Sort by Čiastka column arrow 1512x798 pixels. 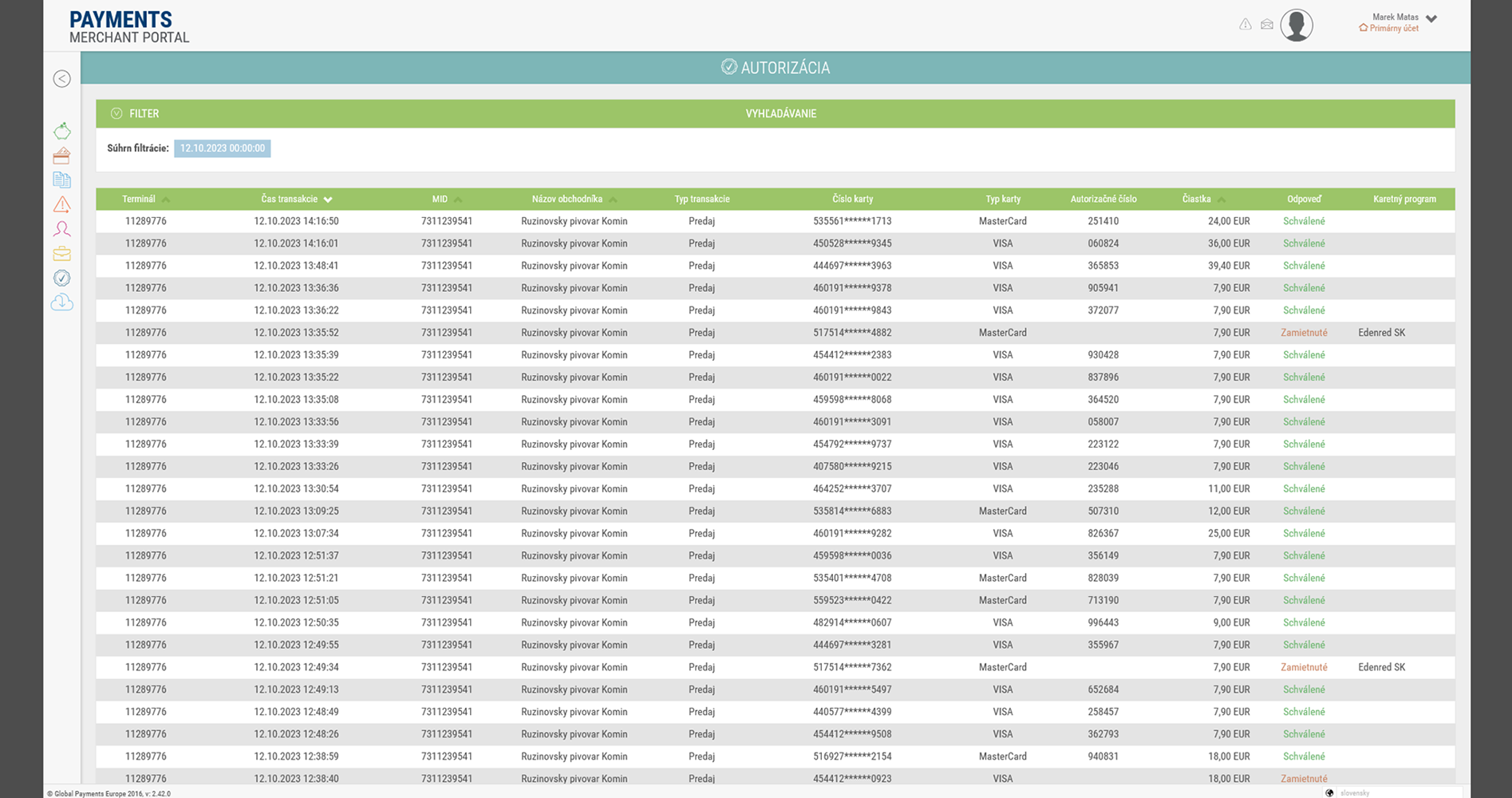tap(1222, 199)
